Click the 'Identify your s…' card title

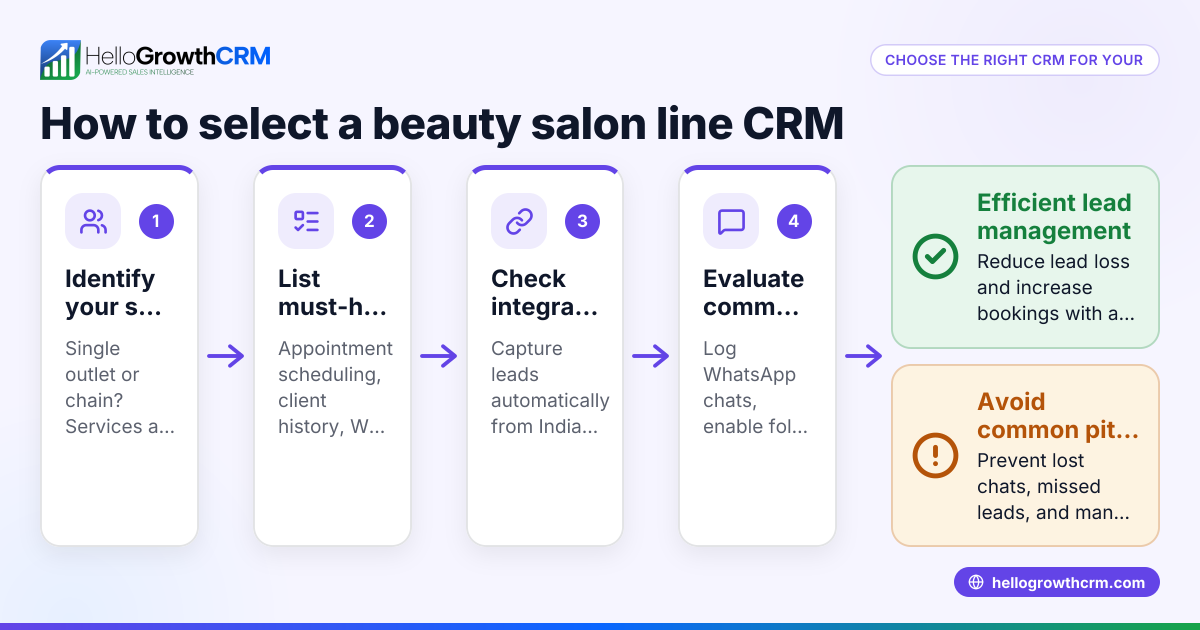[x=113, y=293]
